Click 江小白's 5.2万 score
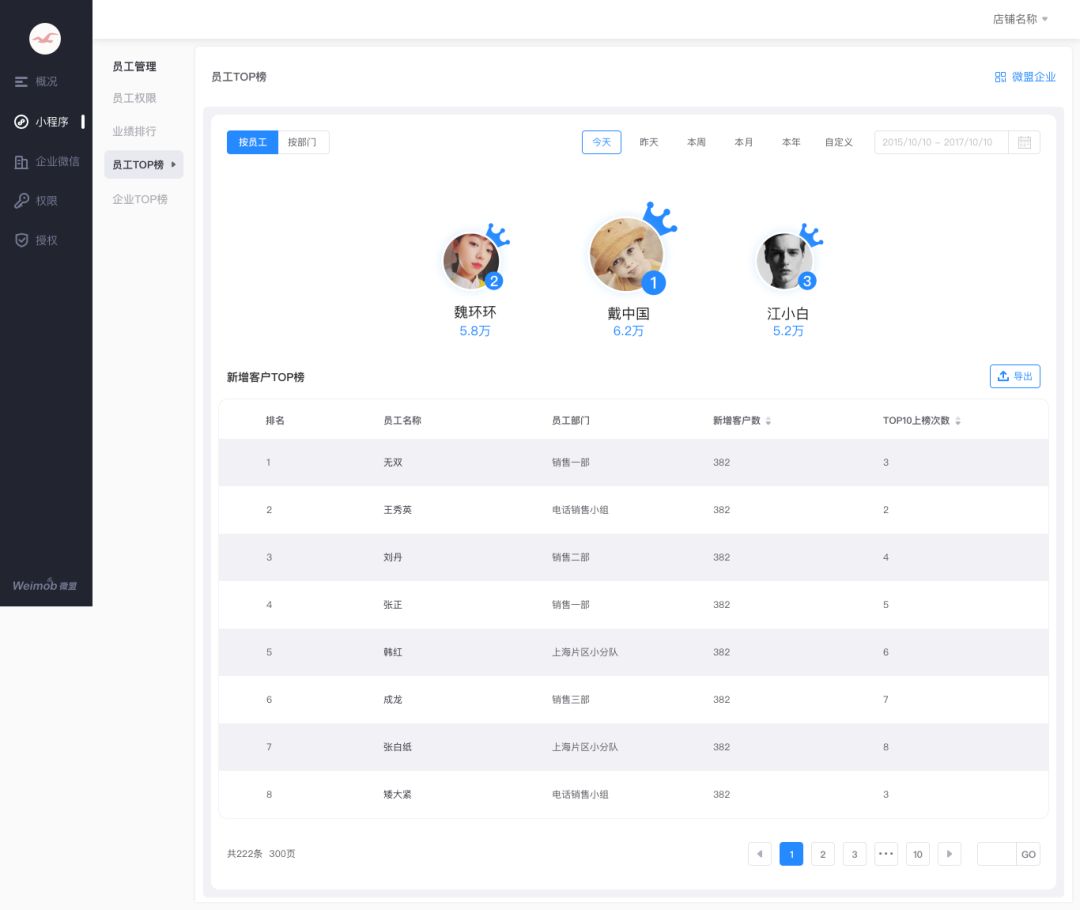Viewport: 1080px width, 910px height. [x=788, y=331]
